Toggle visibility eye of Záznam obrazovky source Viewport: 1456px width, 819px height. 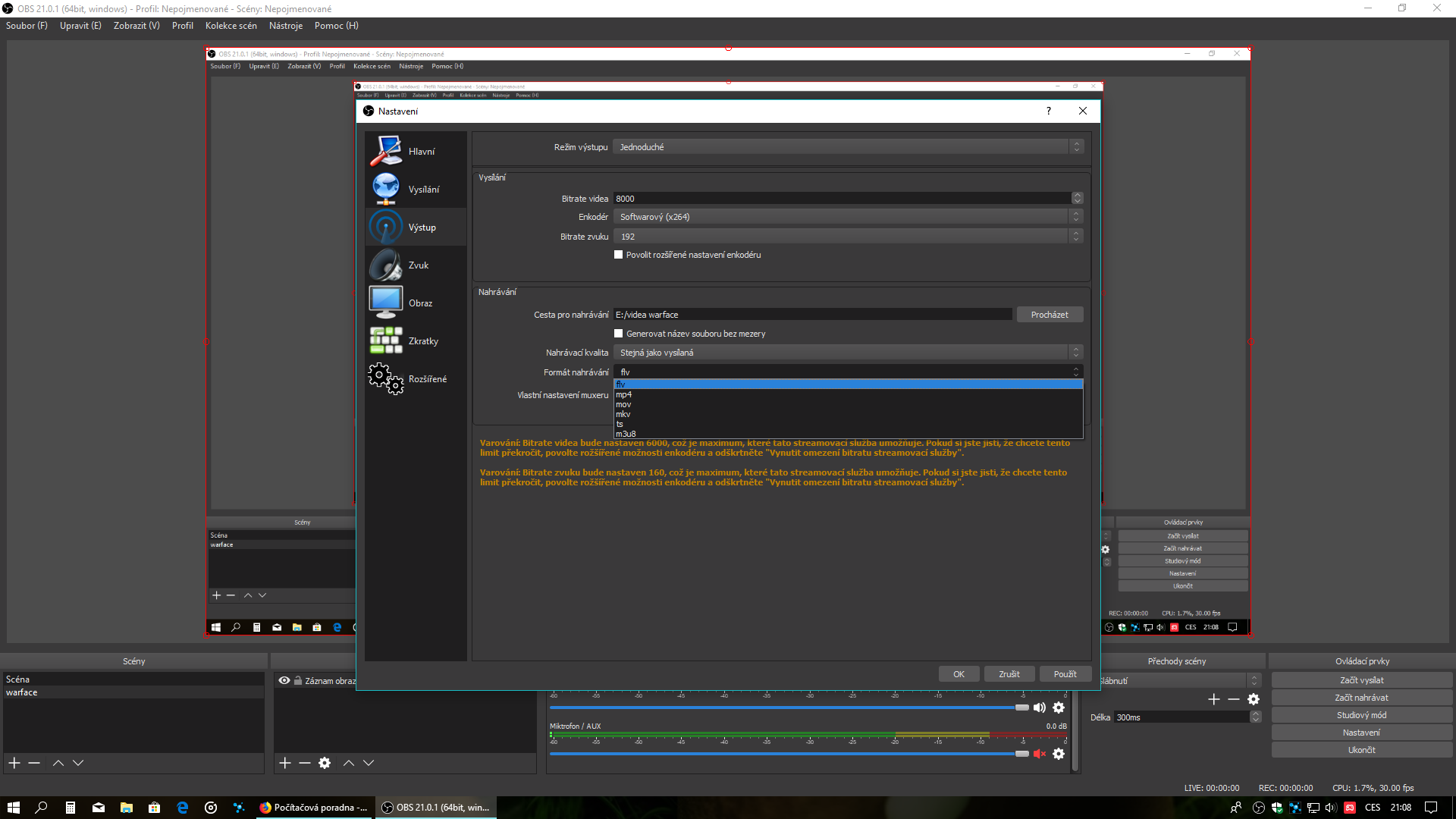284,681
